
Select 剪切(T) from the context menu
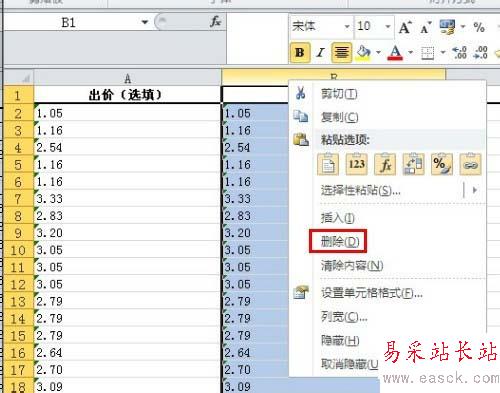coord(339,94)
